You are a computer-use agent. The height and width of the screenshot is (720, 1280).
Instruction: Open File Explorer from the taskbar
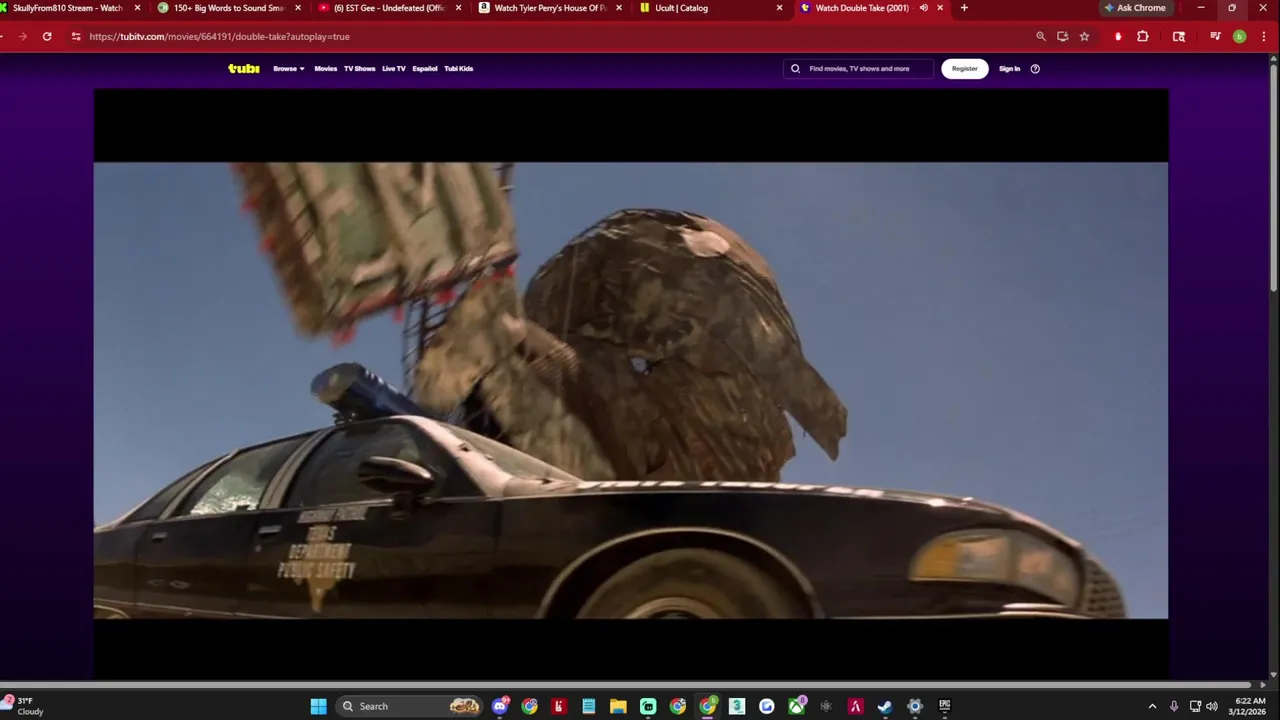(618, 706)
